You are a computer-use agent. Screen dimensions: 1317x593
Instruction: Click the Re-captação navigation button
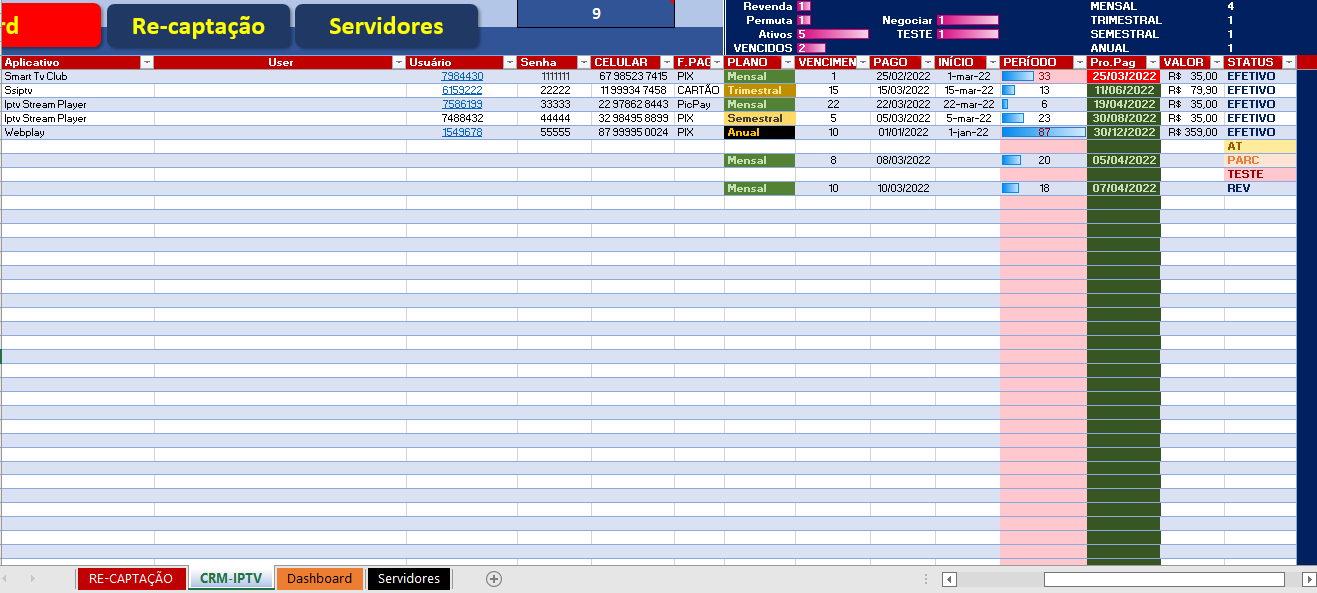tap(198, 26)
